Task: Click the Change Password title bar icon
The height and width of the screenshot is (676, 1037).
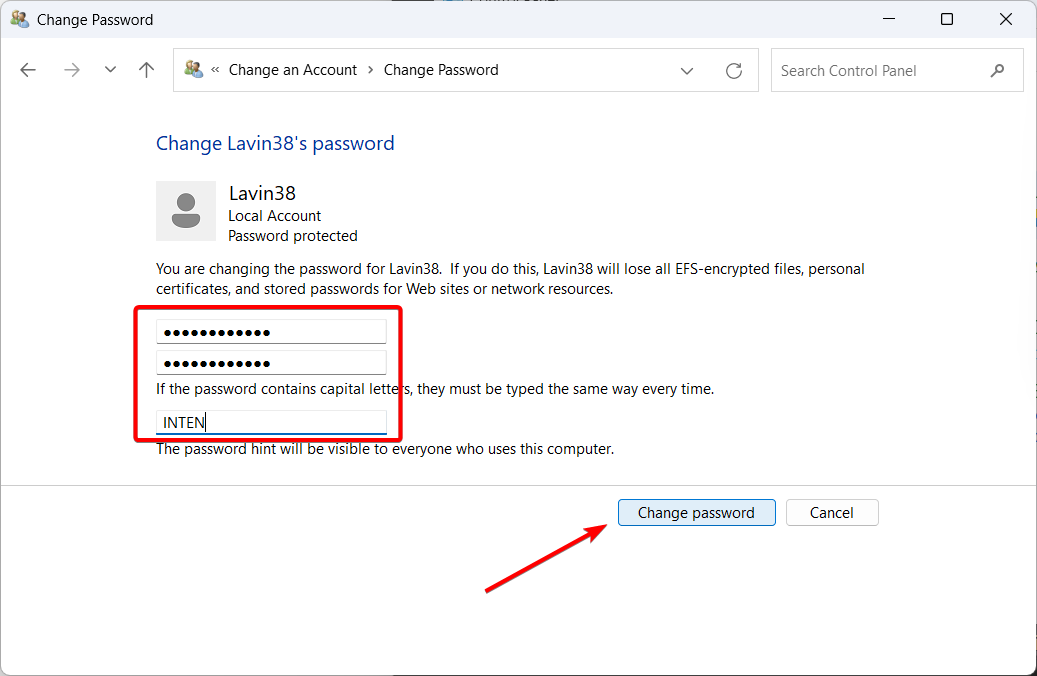Action: point(20,19)
